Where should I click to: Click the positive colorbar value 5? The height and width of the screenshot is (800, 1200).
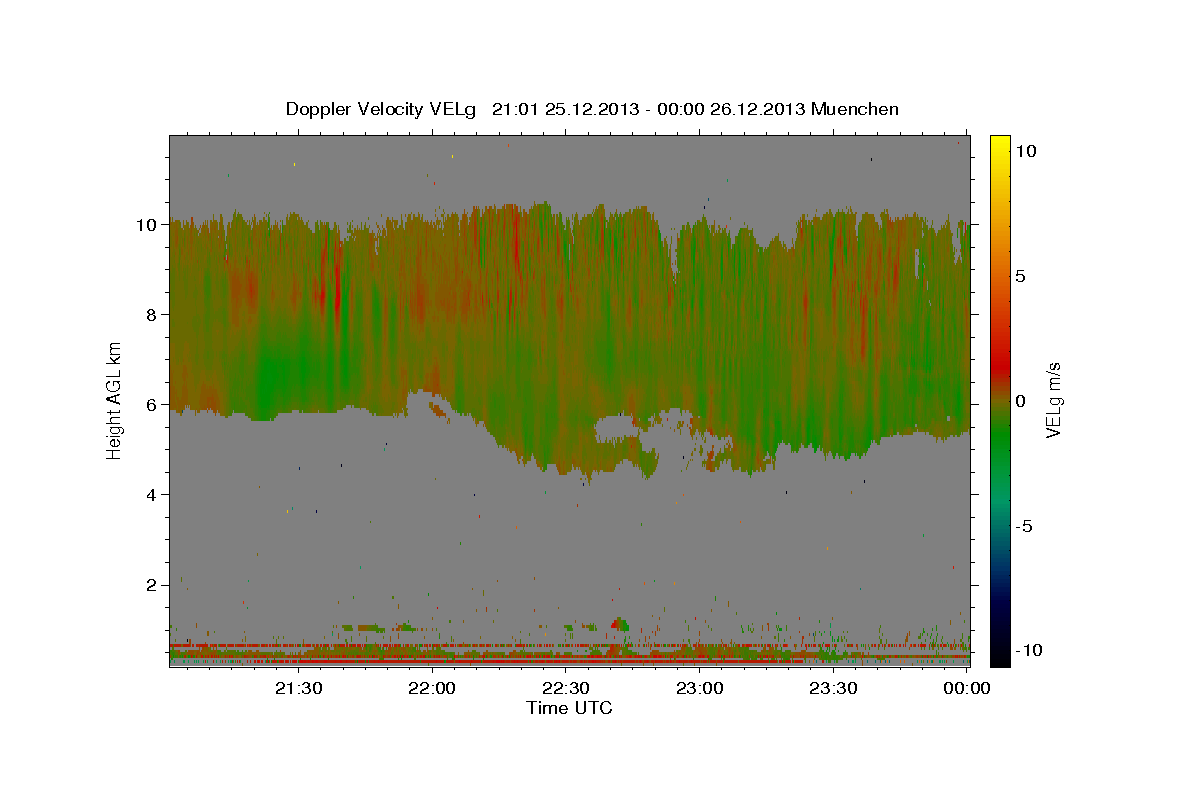(1021, 275)
